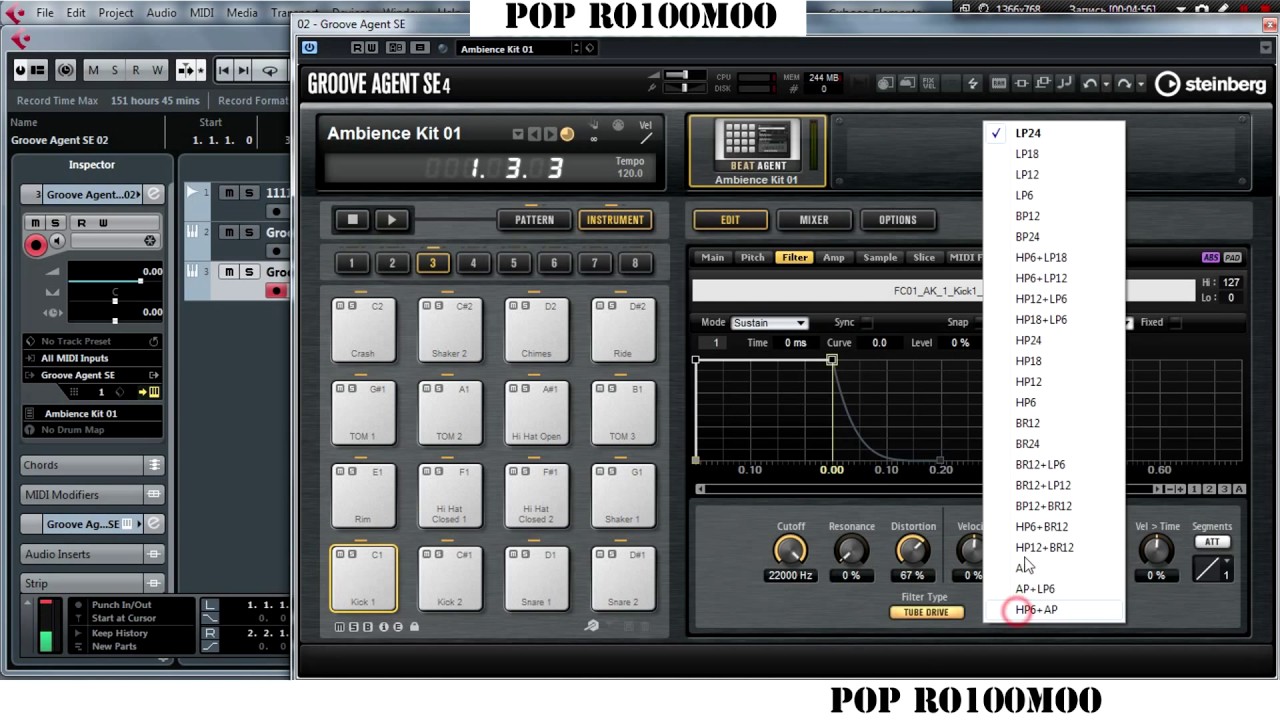Screen dimensions: 1280x720
Task: Click the Steinberg logo
Action: pyautogui.click(x=1210, y=84)
